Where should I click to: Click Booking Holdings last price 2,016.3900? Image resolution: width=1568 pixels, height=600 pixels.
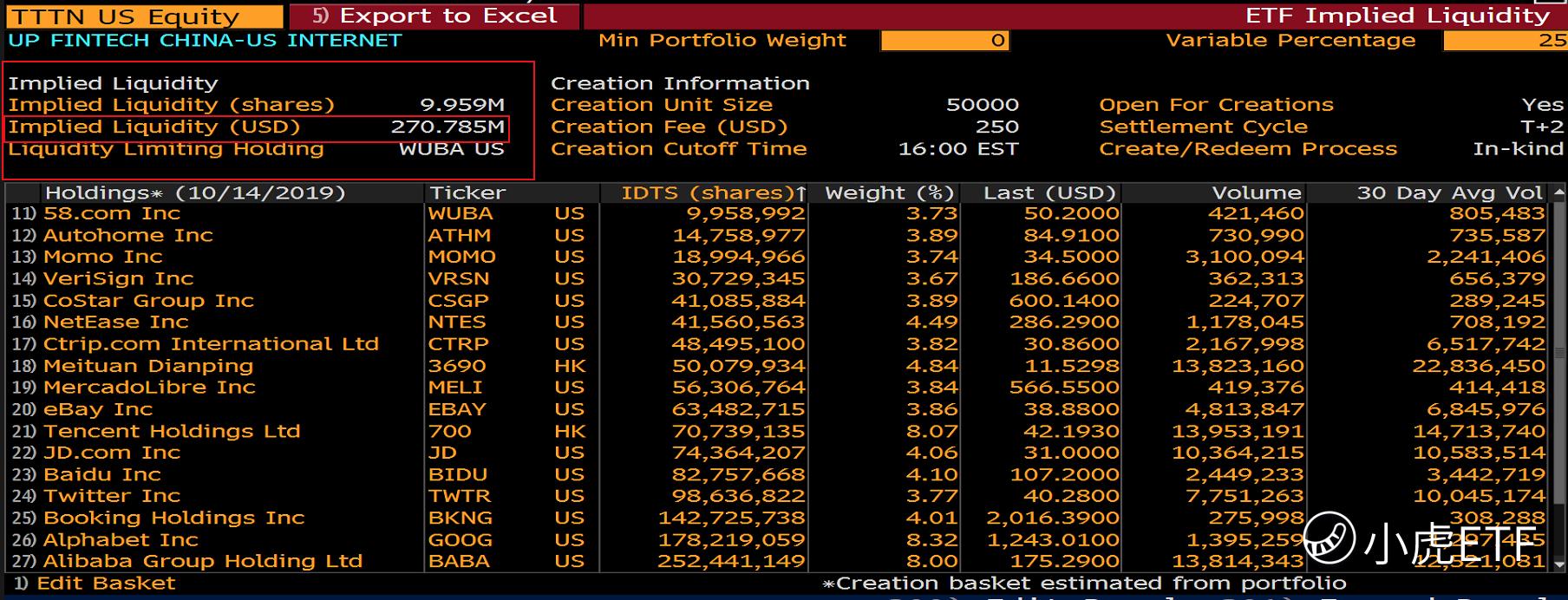coord(1052,518)
